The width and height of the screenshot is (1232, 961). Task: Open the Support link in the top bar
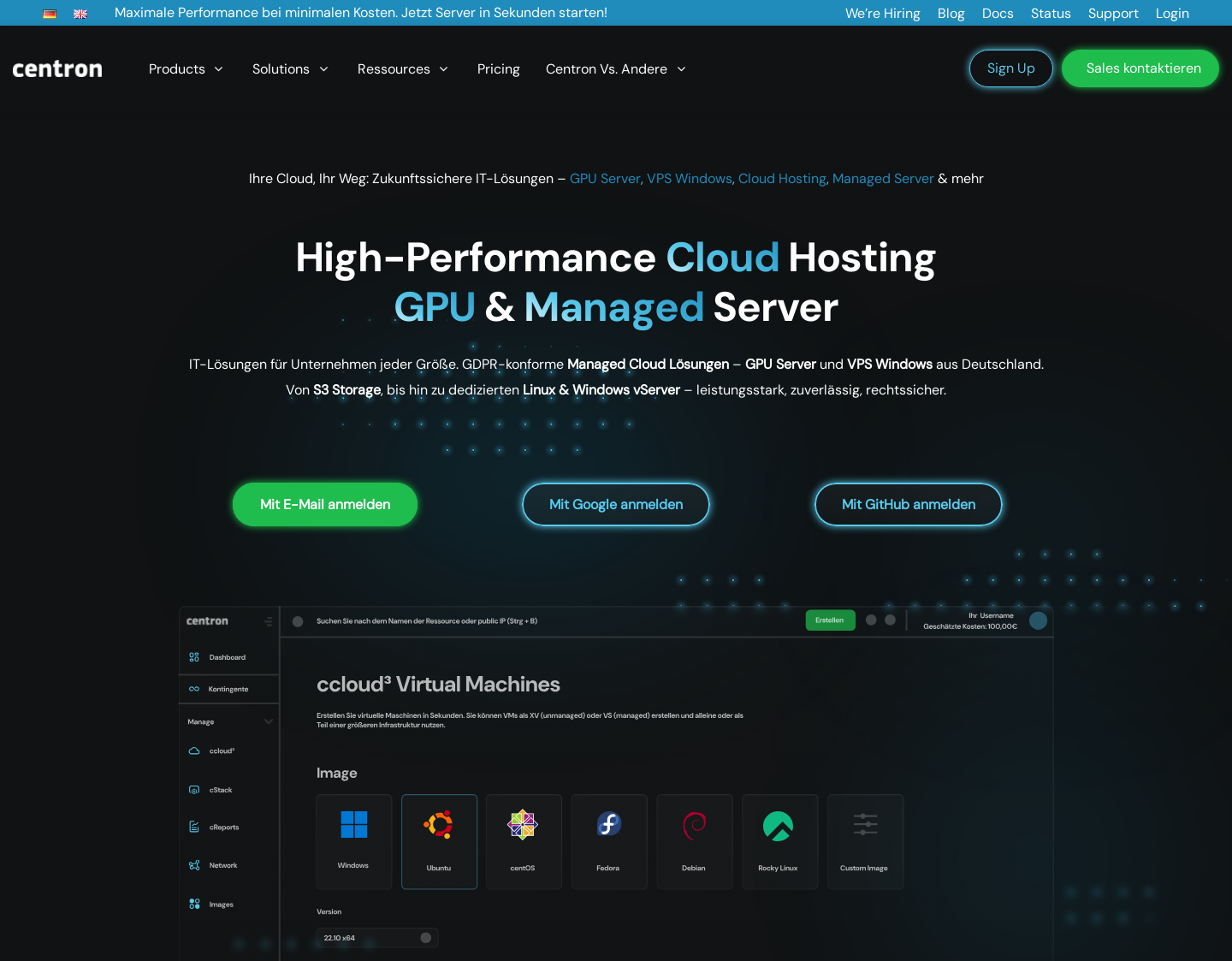click(x=1113, y=14)
